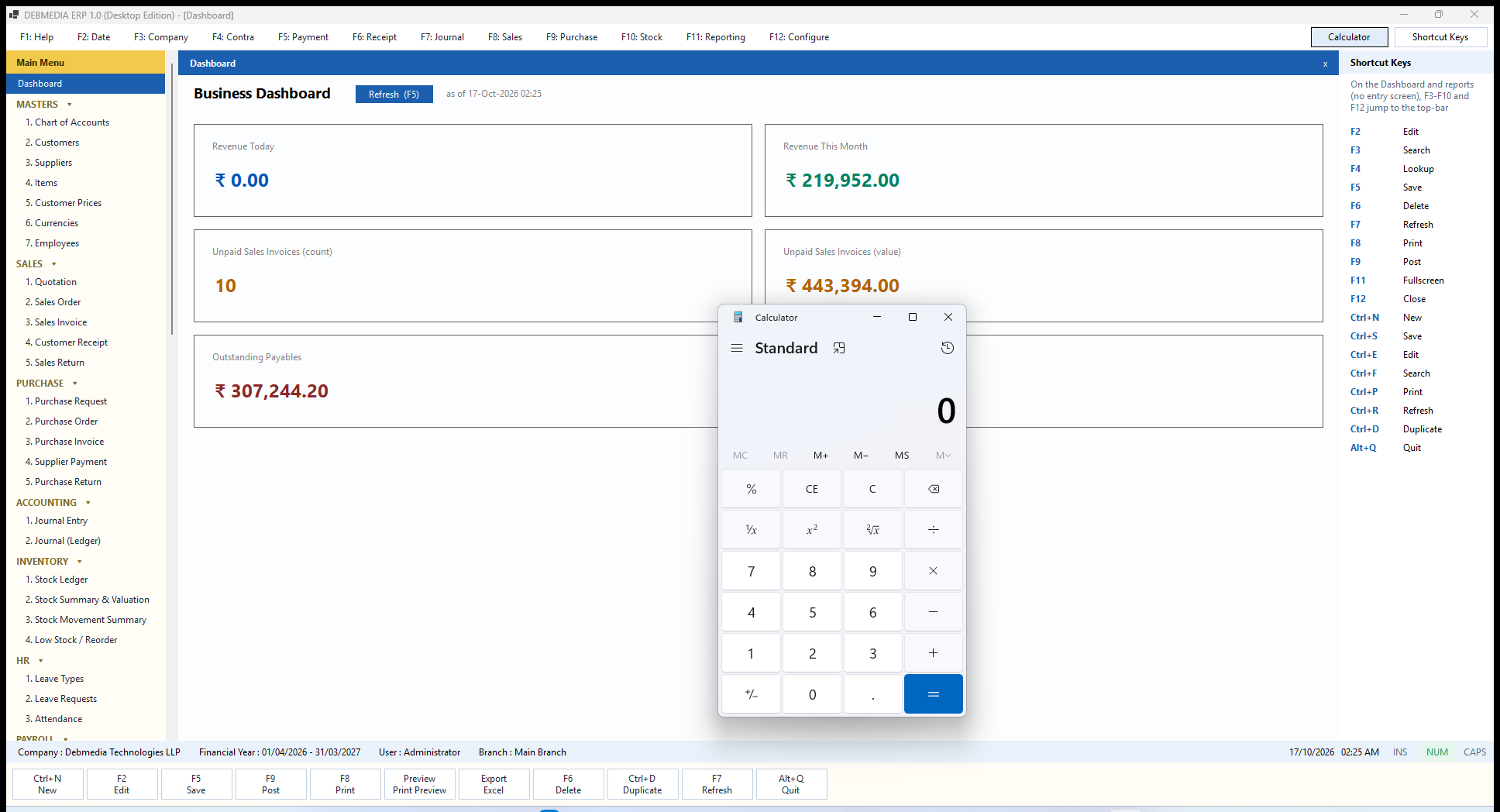
Task: Collapse the INVENTORY menu section
Action: [80, 562]
